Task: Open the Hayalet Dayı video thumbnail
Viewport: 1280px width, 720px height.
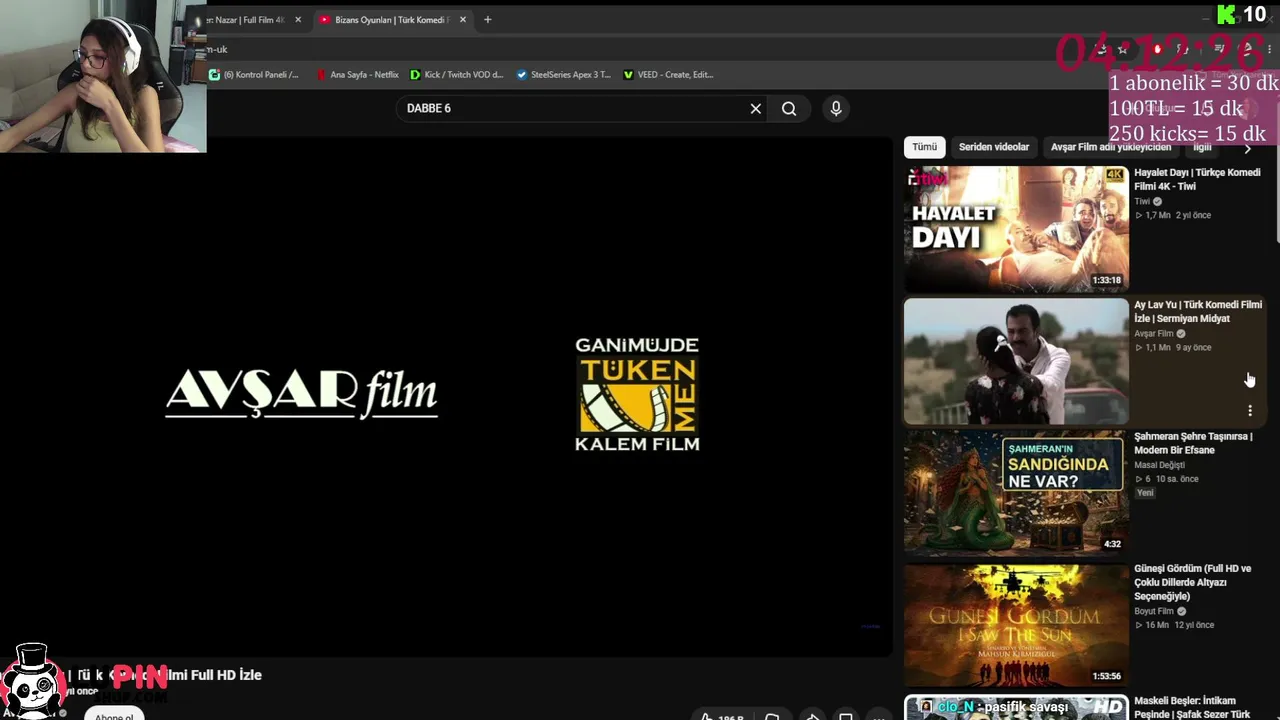Action: point(1016,229)
